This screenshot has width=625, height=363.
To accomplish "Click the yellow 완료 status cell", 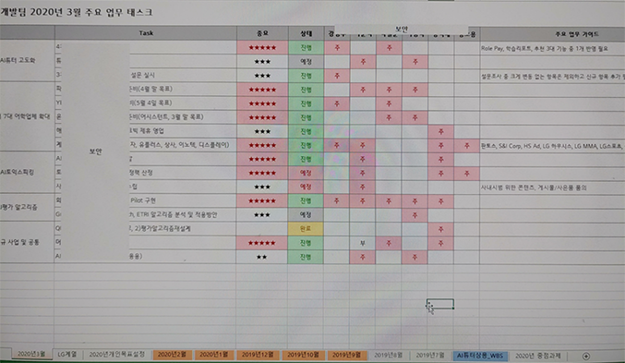I will pyautogui.click(x=305, y=229).
